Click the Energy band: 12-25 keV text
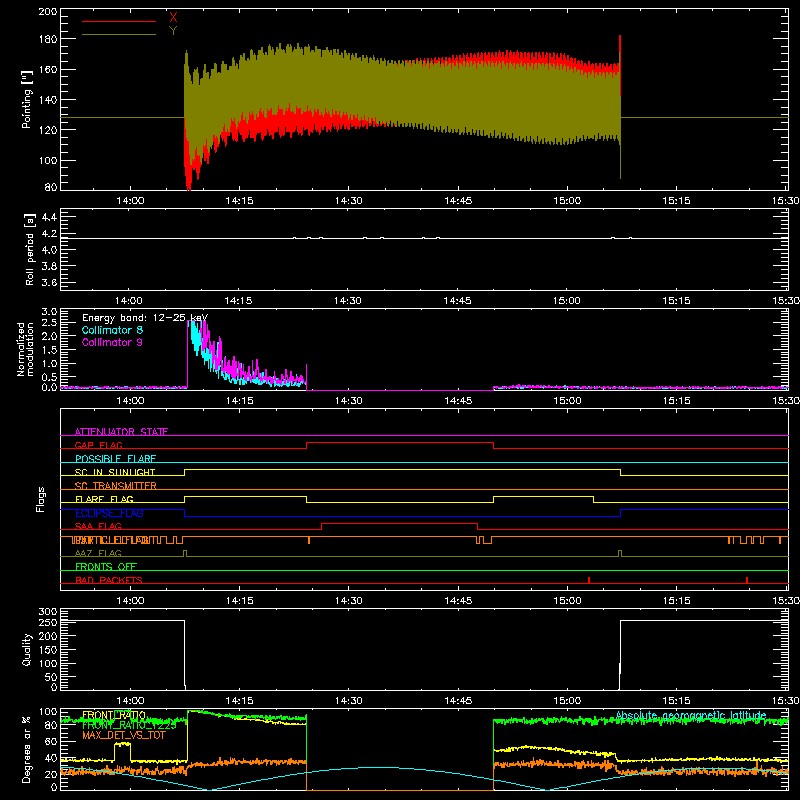The width and height of the screenshot is (800, 800). pos(145,318)
